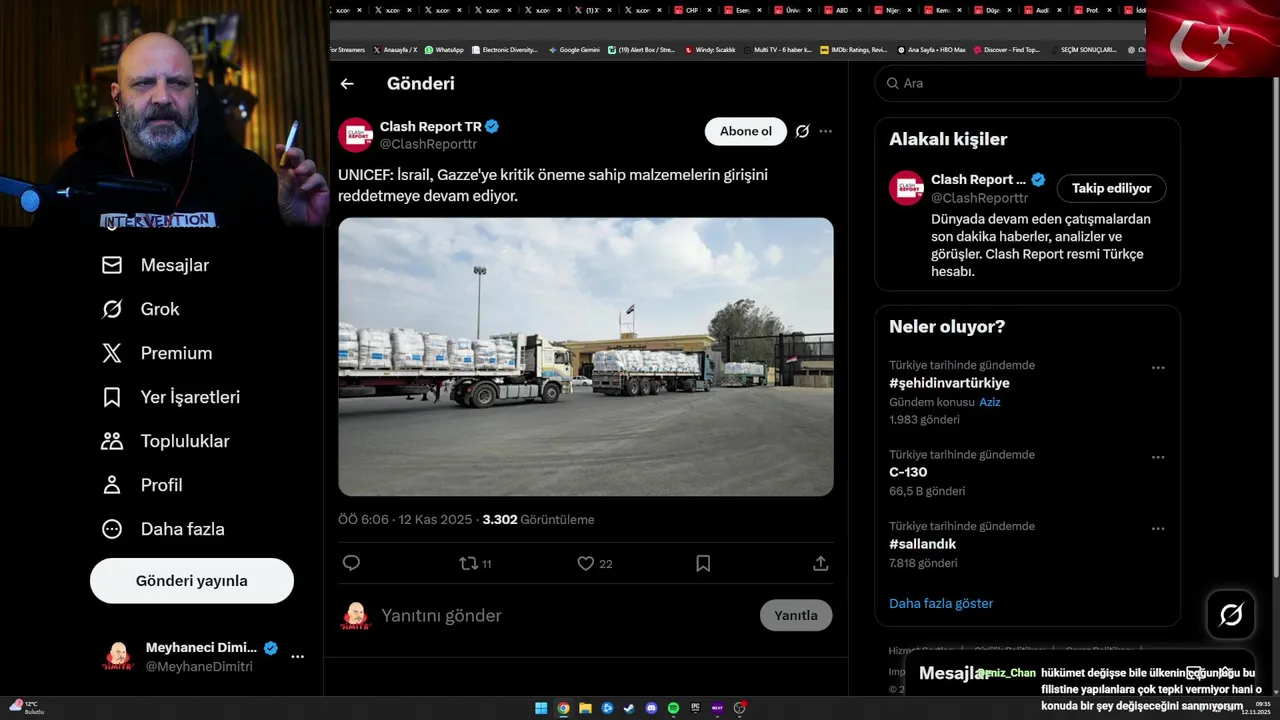Open Grok in the sidebar
1280x720 pixels.
tap(141, 309)
